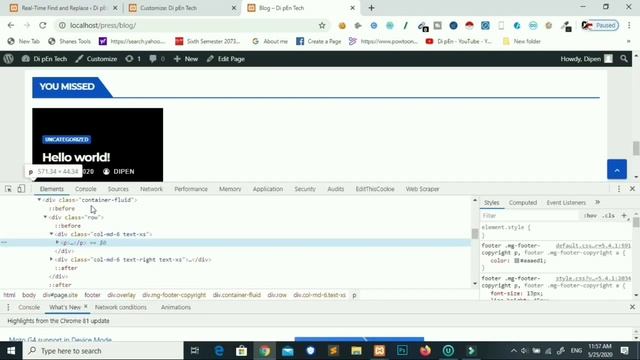Click the blue back-to-top arrow button
The width and height of the screenshot is (640, 360).
[x=617, y=169]
